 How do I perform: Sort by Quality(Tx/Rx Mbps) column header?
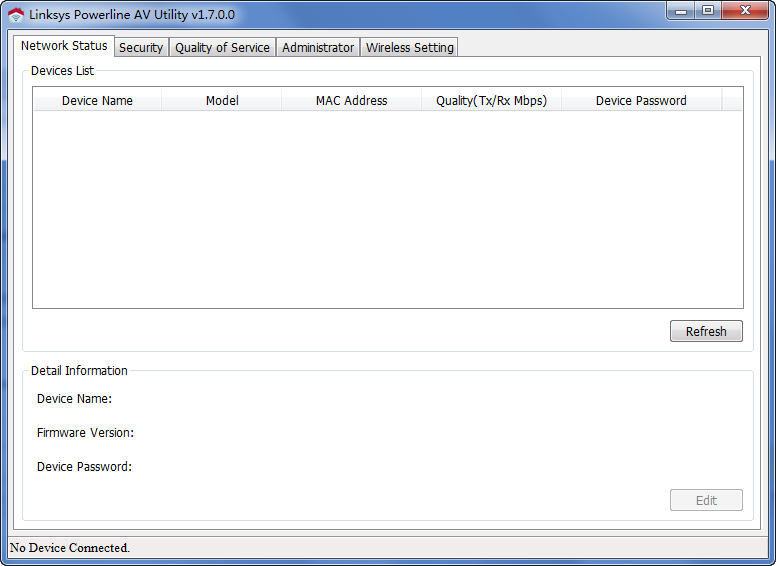(x=491, y=100)
